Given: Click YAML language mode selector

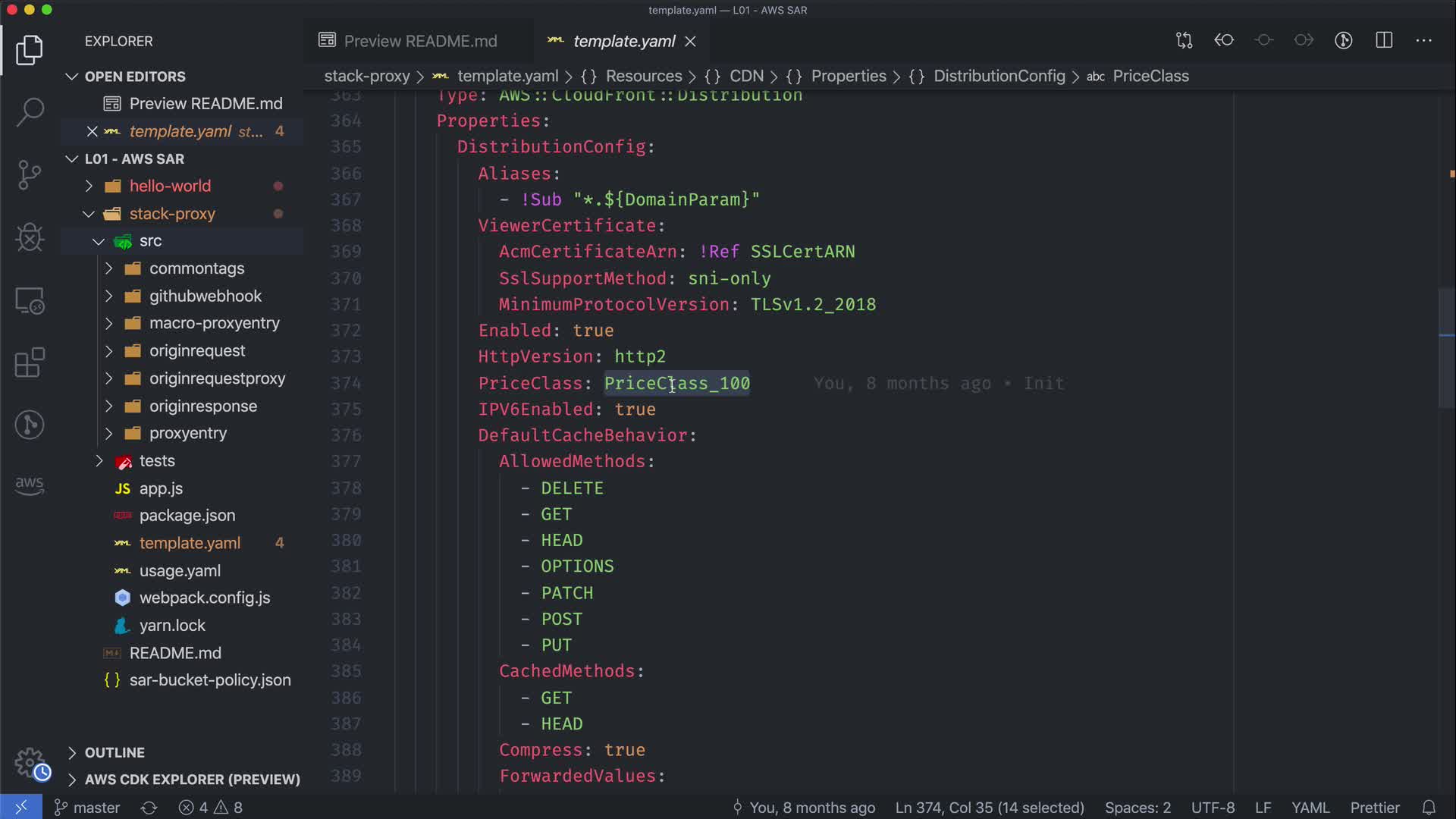Looking at the screenshot, I should (1310, 808).
